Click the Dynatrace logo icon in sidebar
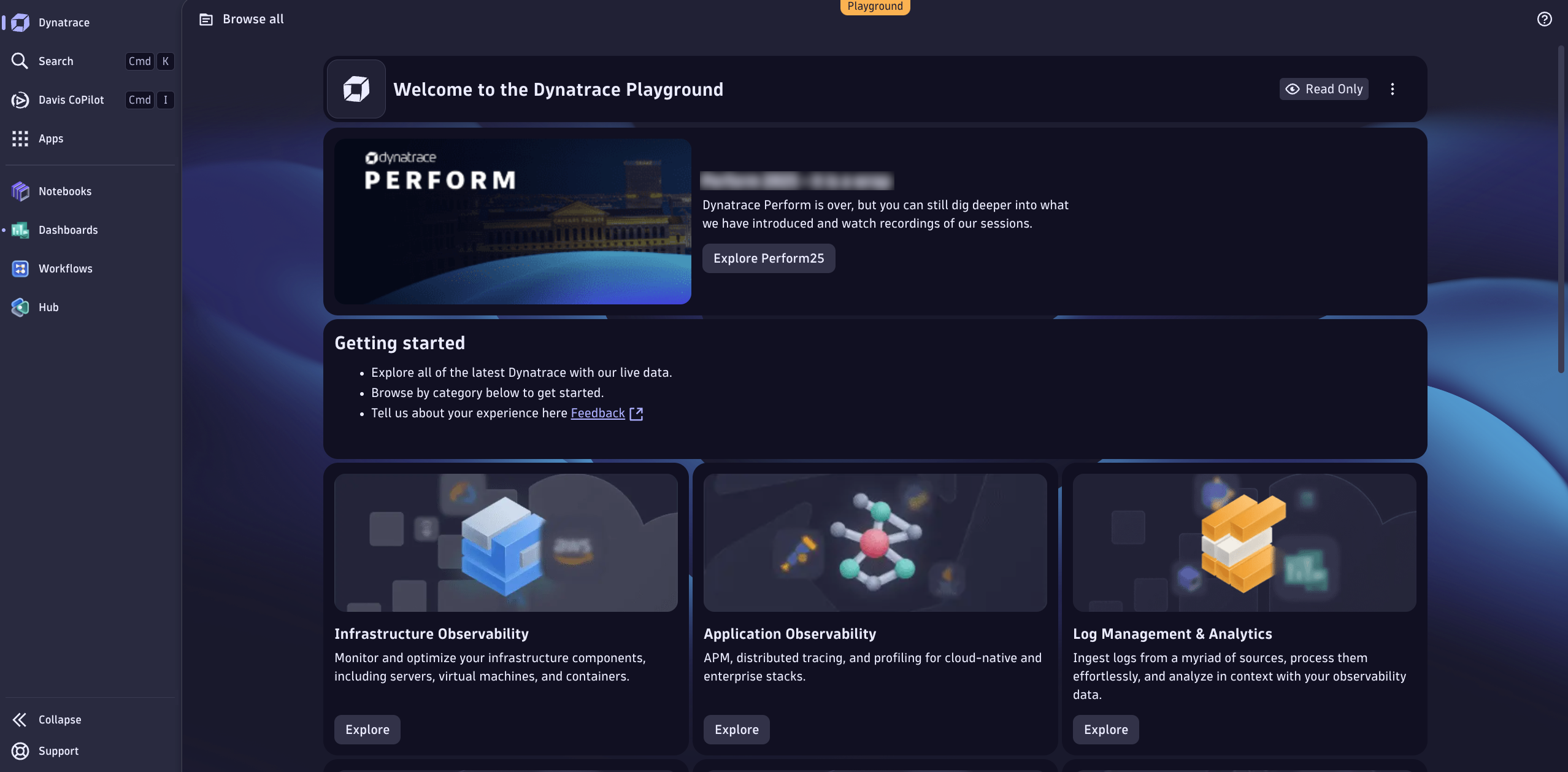1568x772 pixels. pyautogui.click(x=20, y=23)
